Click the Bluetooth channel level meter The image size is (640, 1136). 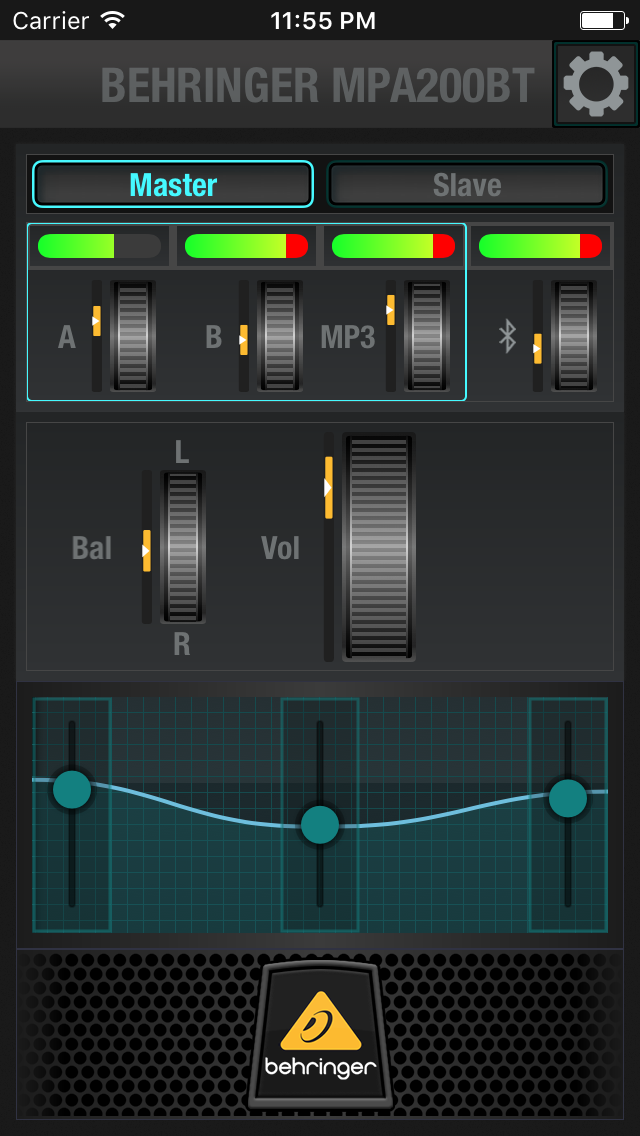click(x=541, y=246)
